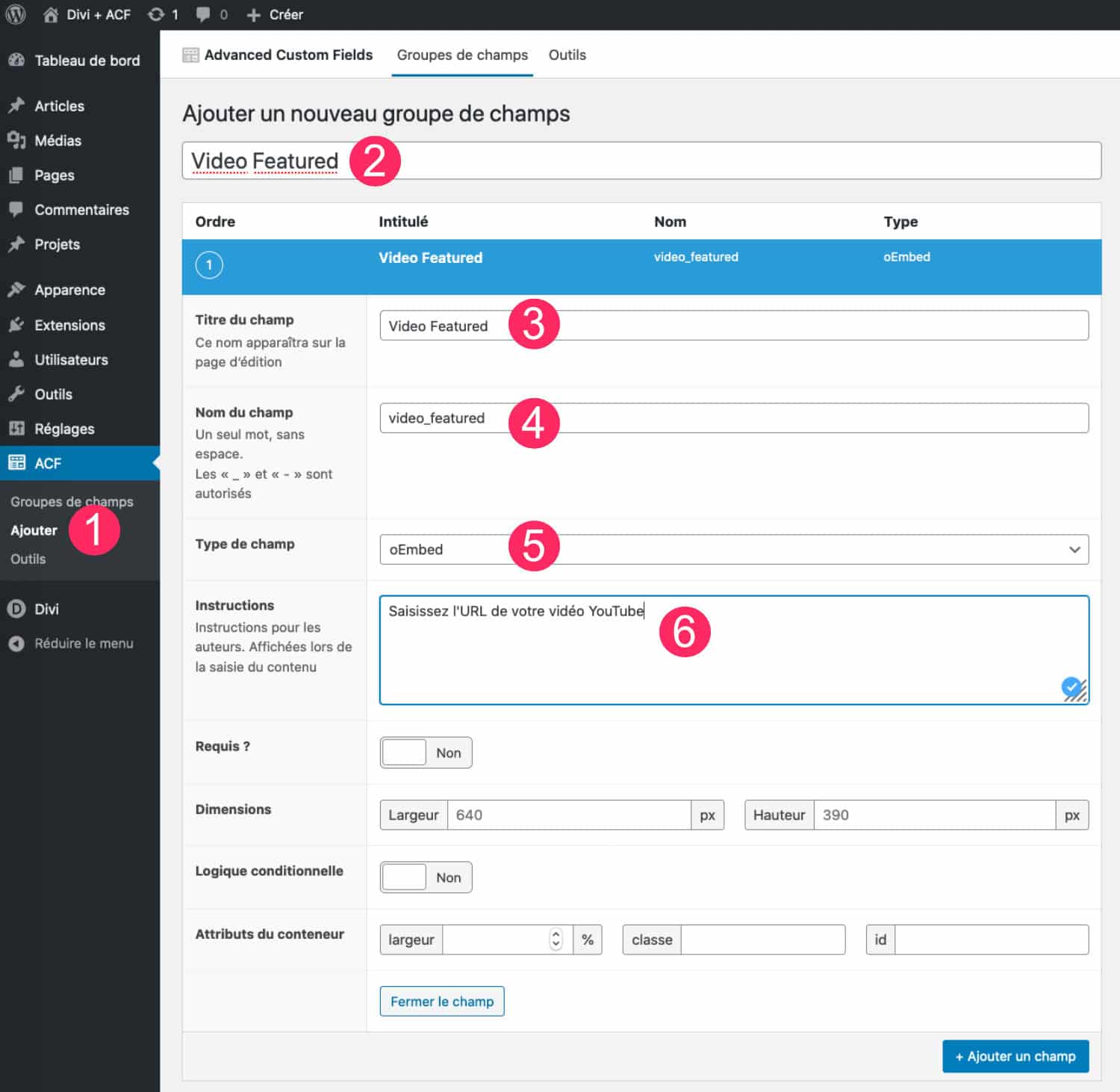Open Ajouter in ACF submenu

(x=34, y=530)
